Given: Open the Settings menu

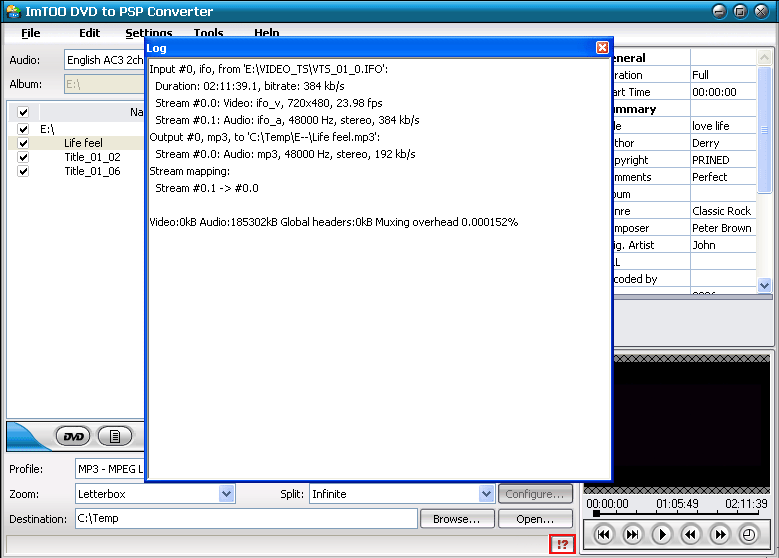Looking at the screenshot, I should 149,33.
